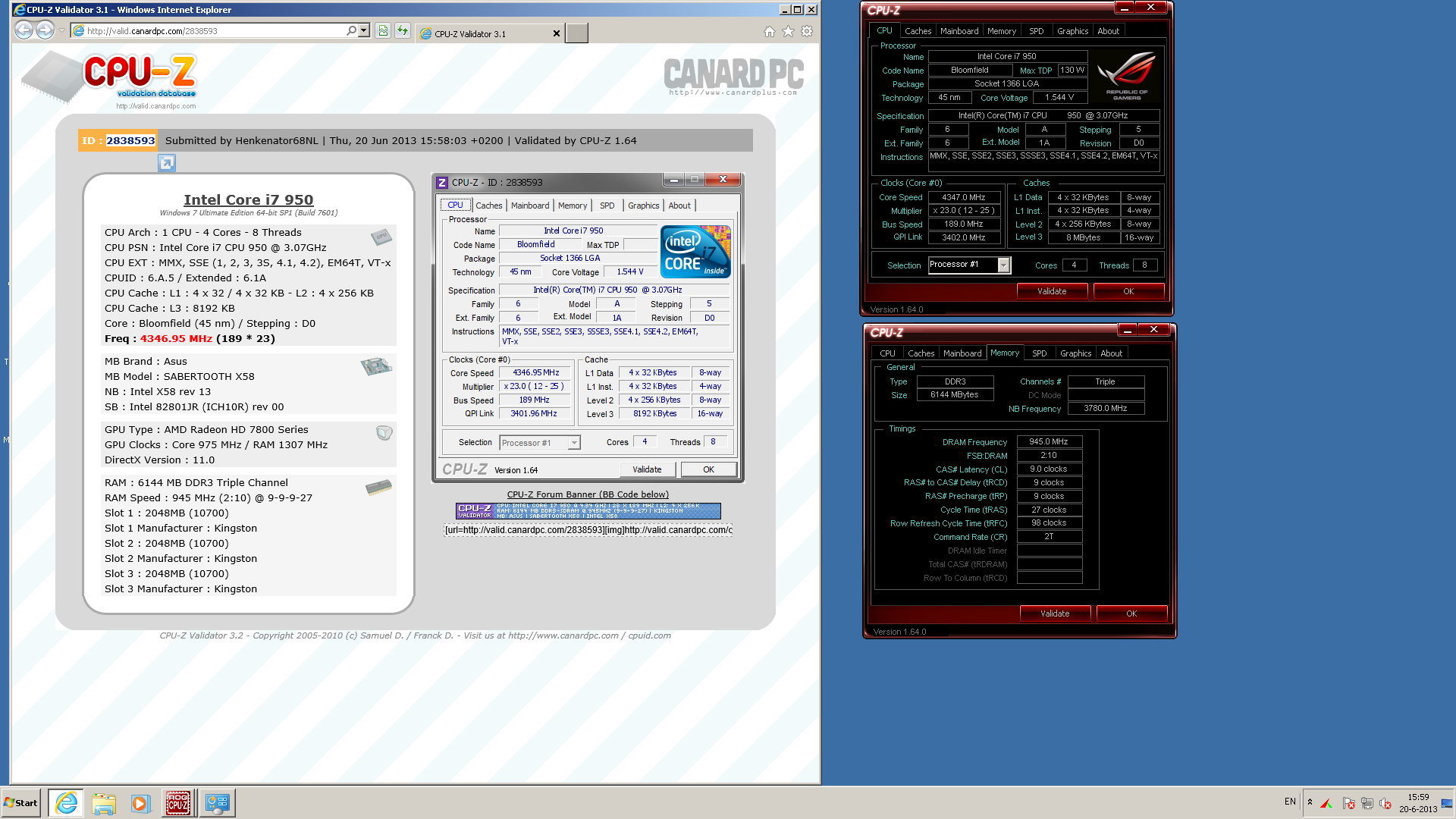Click the CPU-Z validator forum banner image
1456x819 pixels.
[x=588, y=511]
